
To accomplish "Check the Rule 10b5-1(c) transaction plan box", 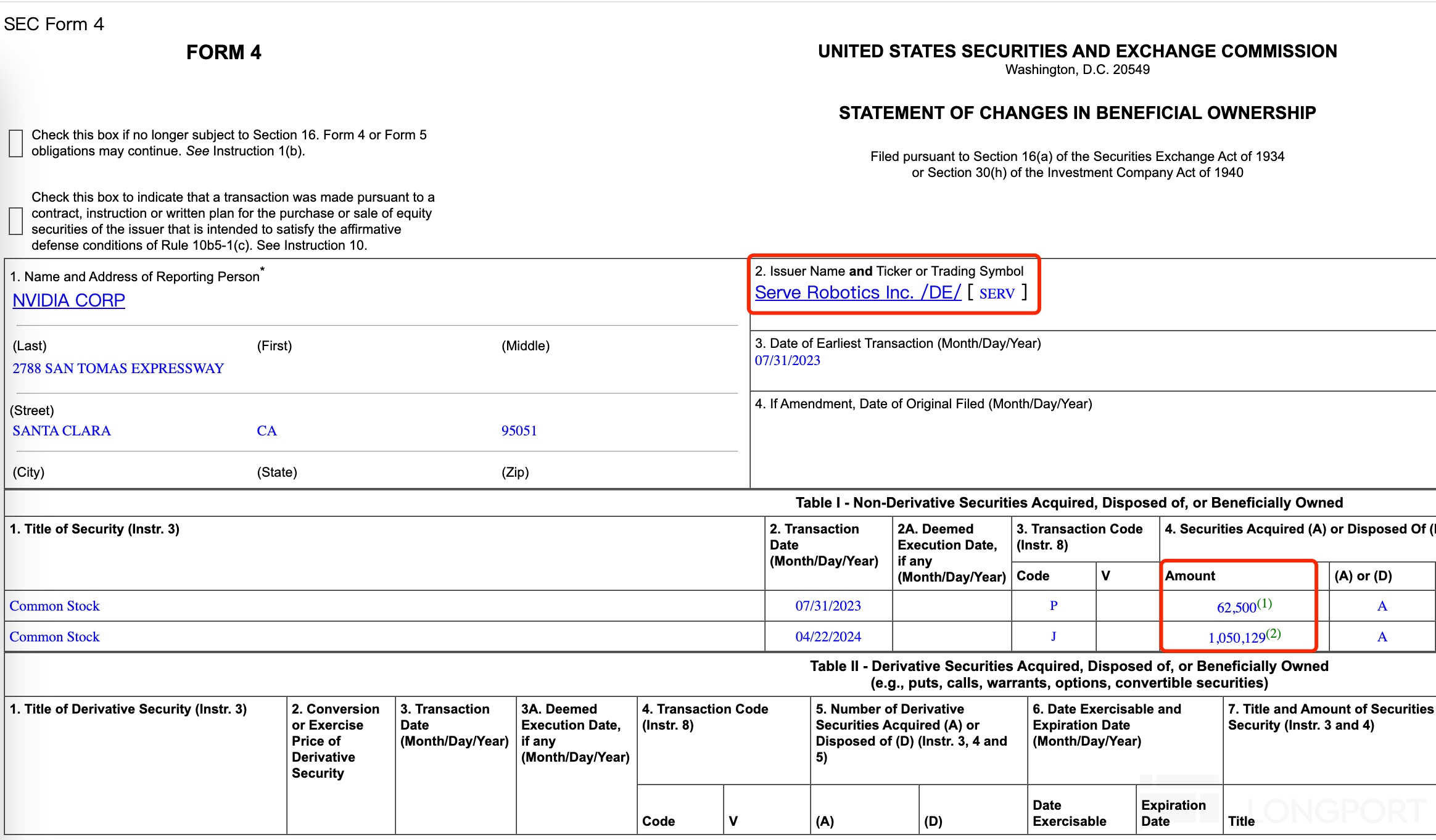I will (16, 221).
